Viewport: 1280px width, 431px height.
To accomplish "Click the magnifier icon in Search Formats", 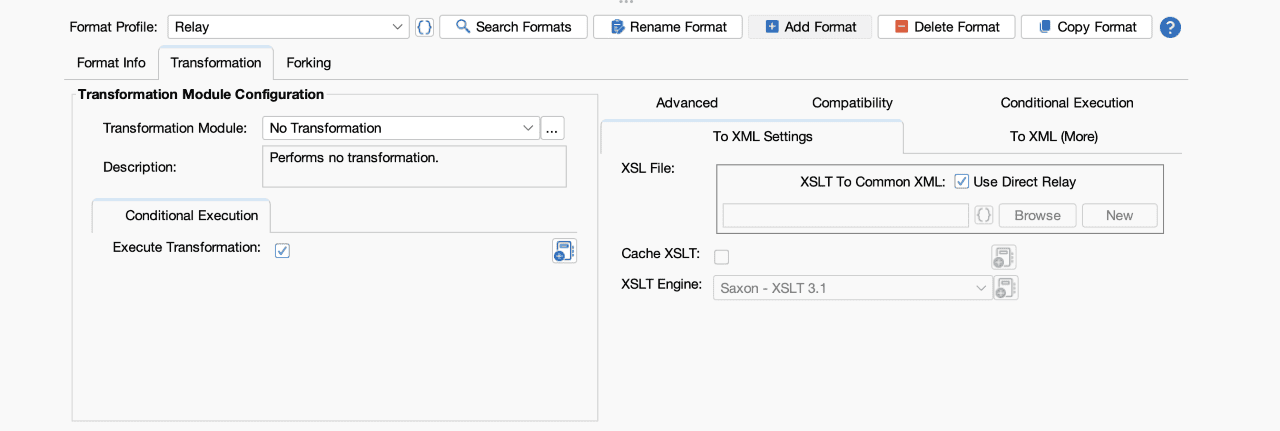I will coord(463,27).
